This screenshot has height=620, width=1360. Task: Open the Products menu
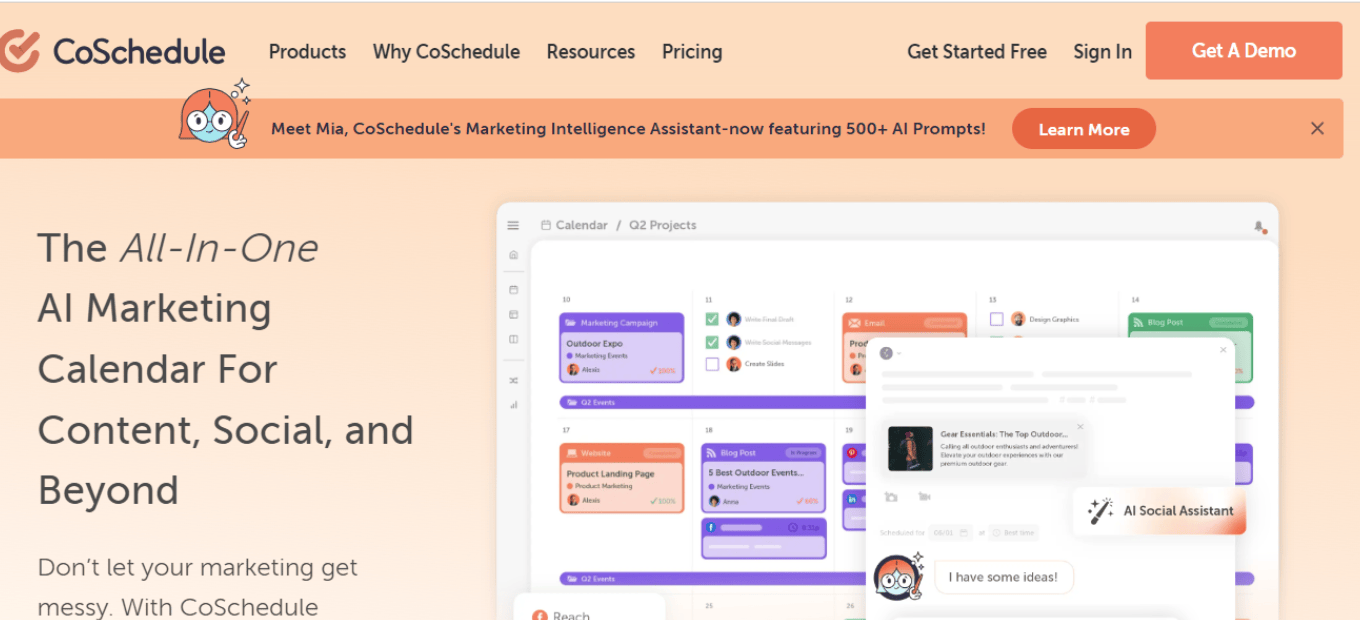[307, 51]
